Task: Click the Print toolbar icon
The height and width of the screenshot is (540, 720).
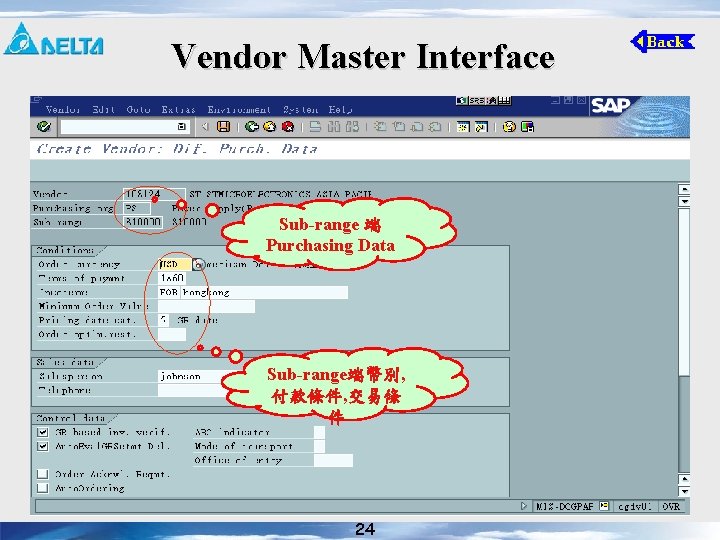Action: coord(315,127)
